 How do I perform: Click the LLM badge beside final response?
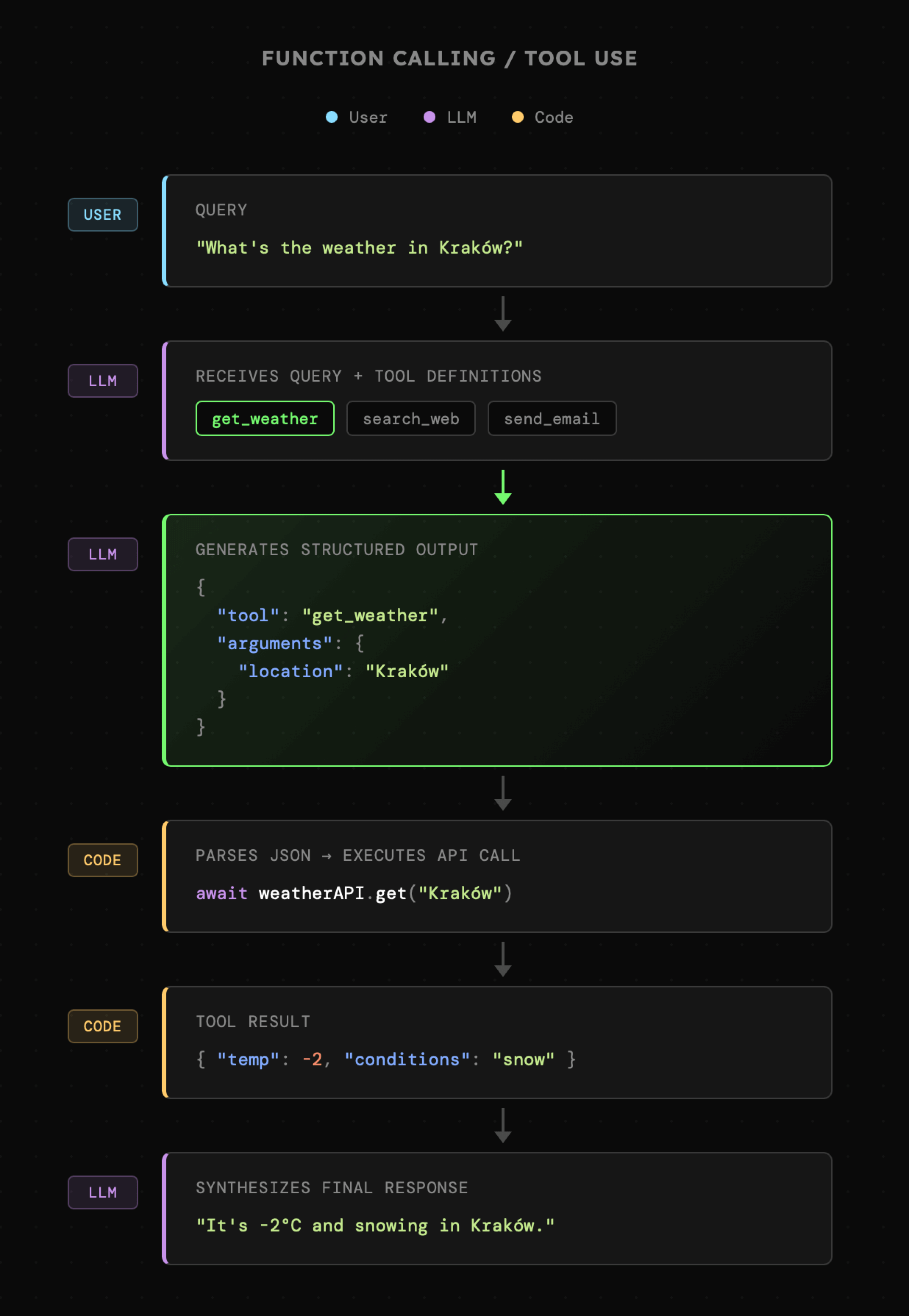[103, 1192]
